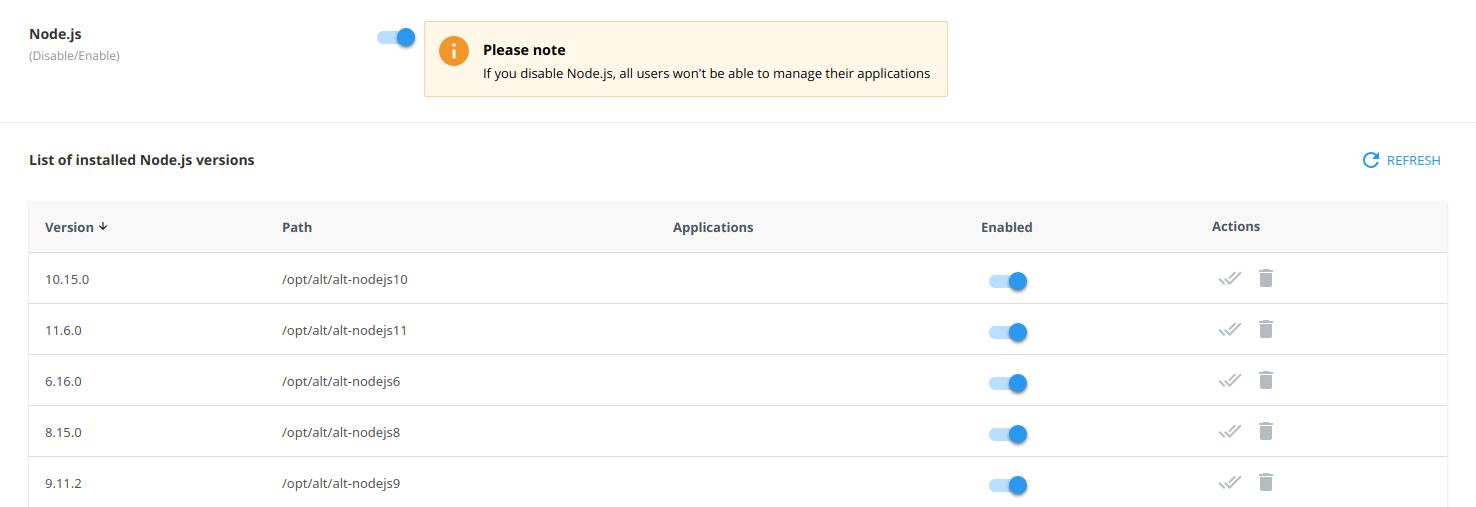The width and height of the screenshot is (1476, 507).
Task: Delete Node.js version 11.6.0 with trash icon
Action: coord(1266,329)
